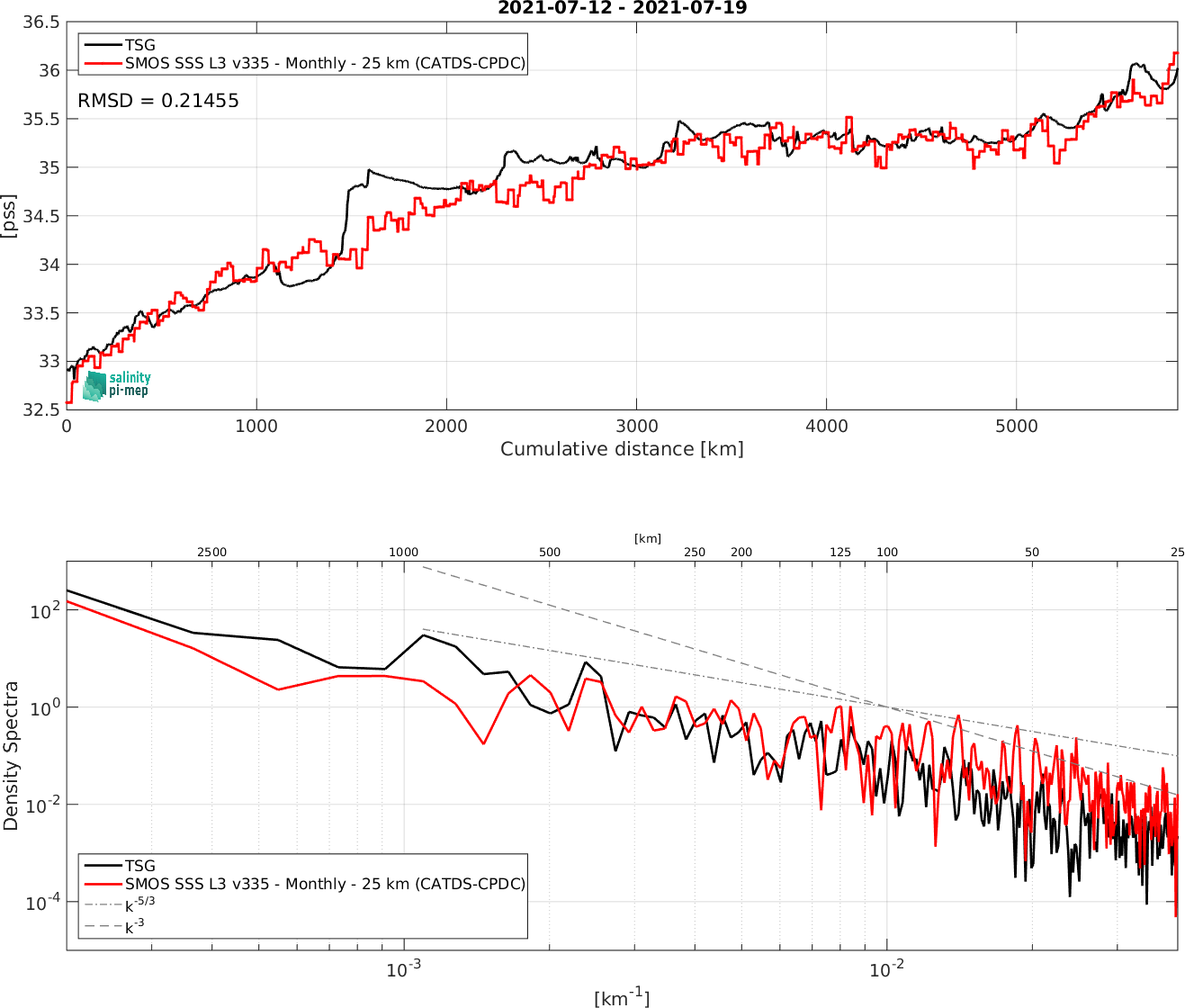Click the salinity pi-mep logo
1185x1008 pixels.
117,385
